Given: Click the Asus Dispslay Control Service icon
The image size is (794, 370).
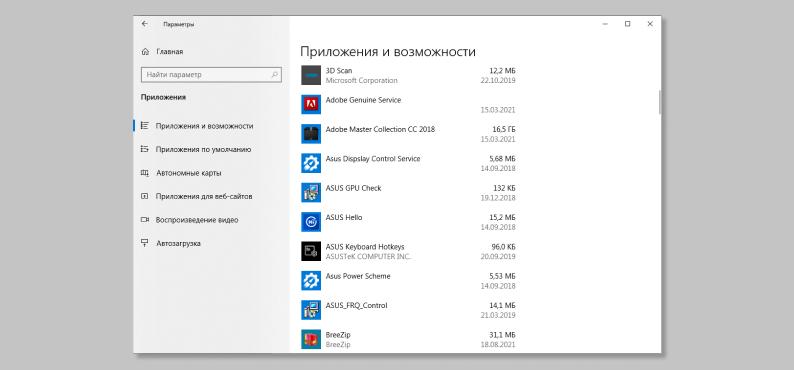Looking at the screenshot, I should (311, 163).
